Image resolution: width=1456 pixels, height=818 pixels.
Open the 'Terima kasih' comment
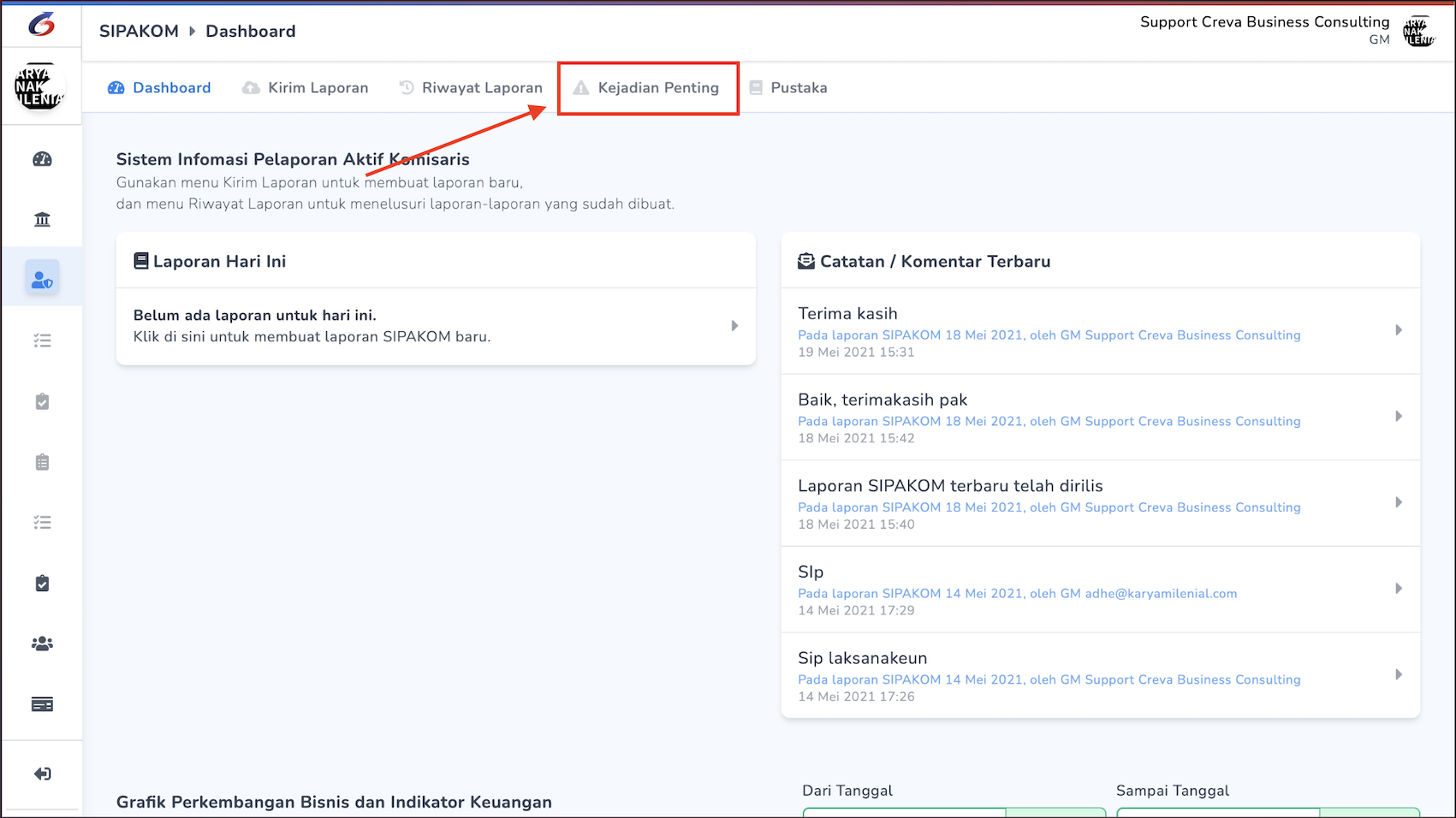pyautogui.click(x=1101, y=331)
